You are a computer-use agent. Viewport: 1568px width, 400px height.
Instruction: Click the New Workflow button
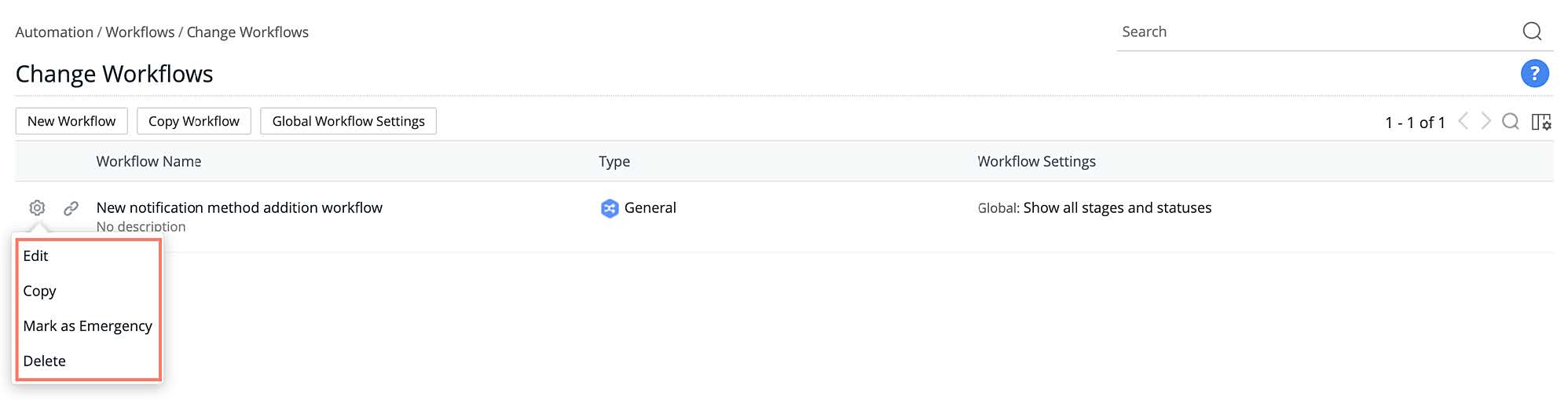(x=71, y=121)
